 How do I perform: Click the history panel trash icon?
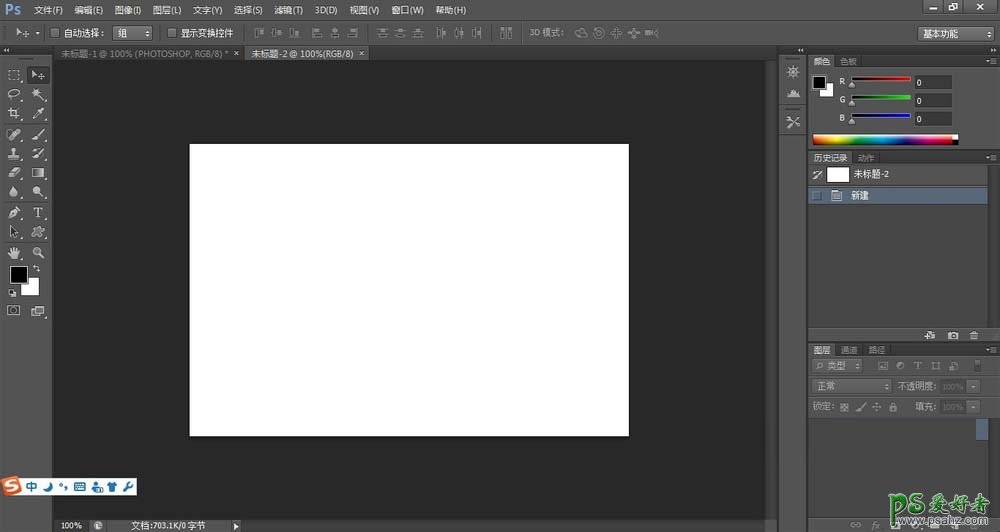click(x=974, y=335)
